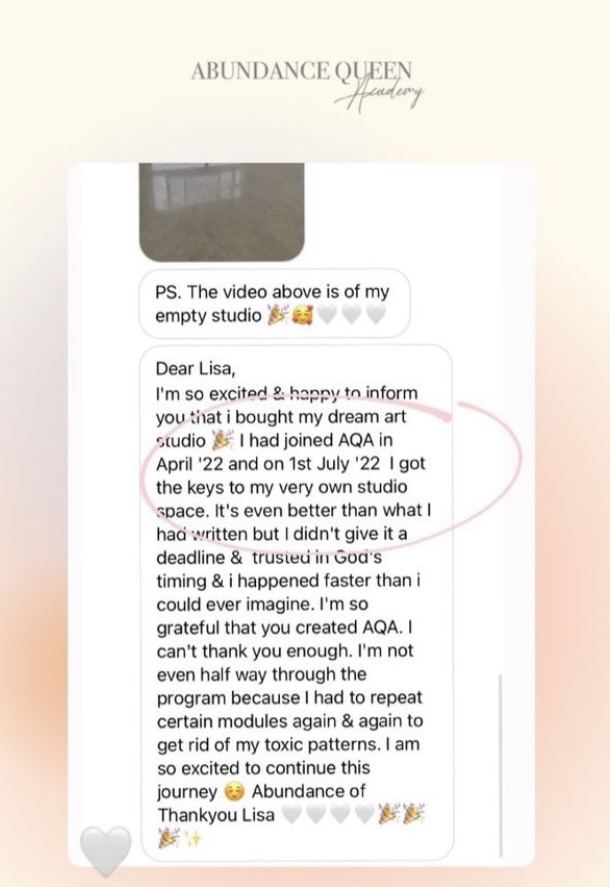
Task: Select the long 'Dear Lisa' message bubble
Action: tap(297, 603)
